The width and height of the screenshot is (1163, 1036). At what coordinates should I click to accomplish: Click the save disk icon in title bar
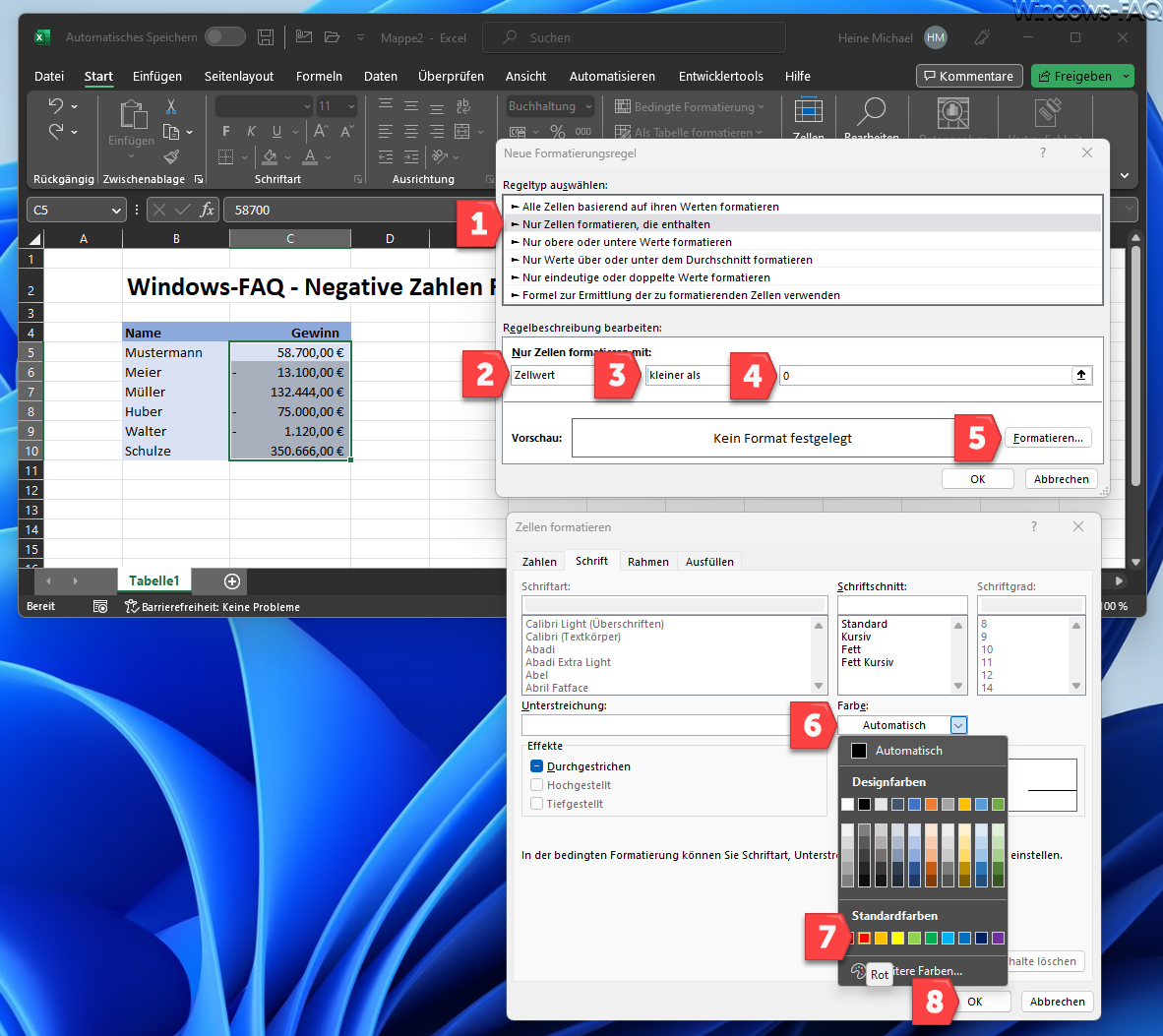[266, 37]
